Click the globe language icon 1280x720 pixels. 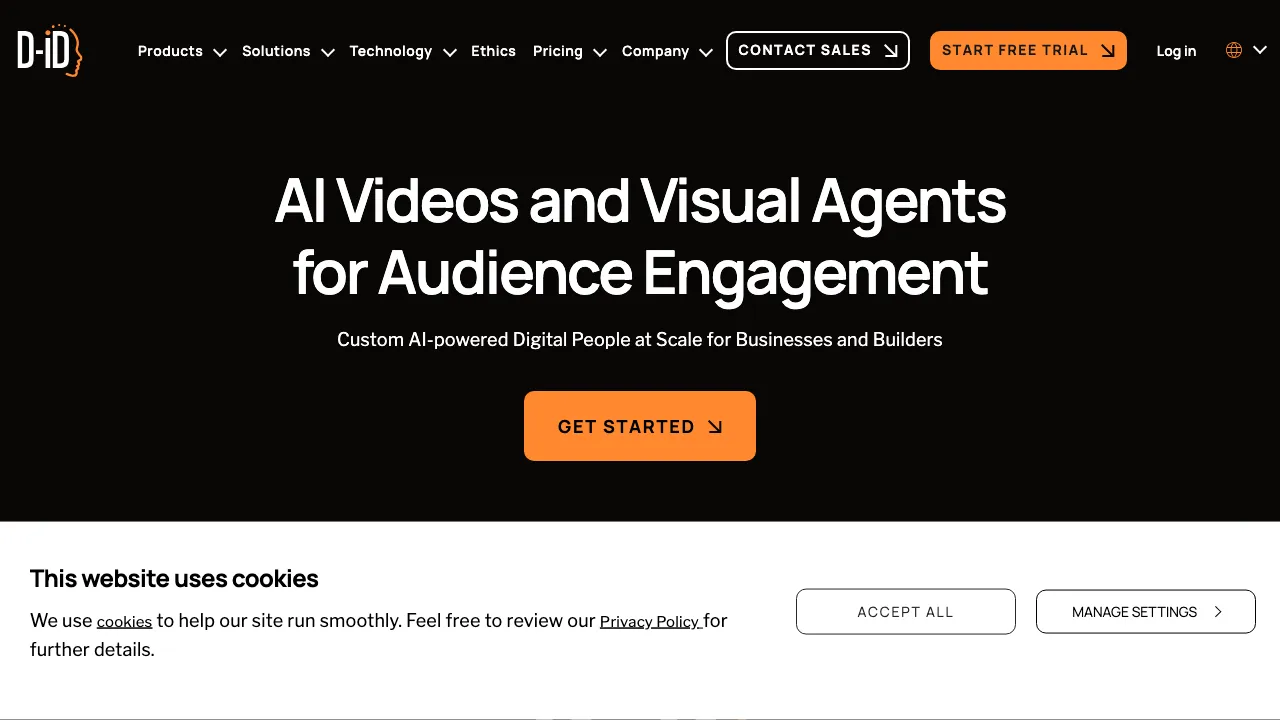coord(1234,50)
